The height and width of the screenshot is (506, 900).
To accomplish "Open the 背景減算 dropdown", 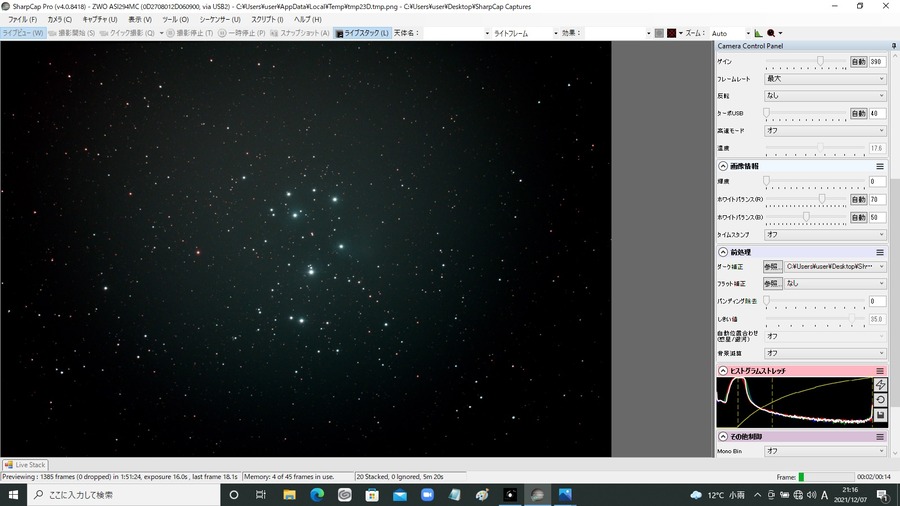I will point(825,353).
